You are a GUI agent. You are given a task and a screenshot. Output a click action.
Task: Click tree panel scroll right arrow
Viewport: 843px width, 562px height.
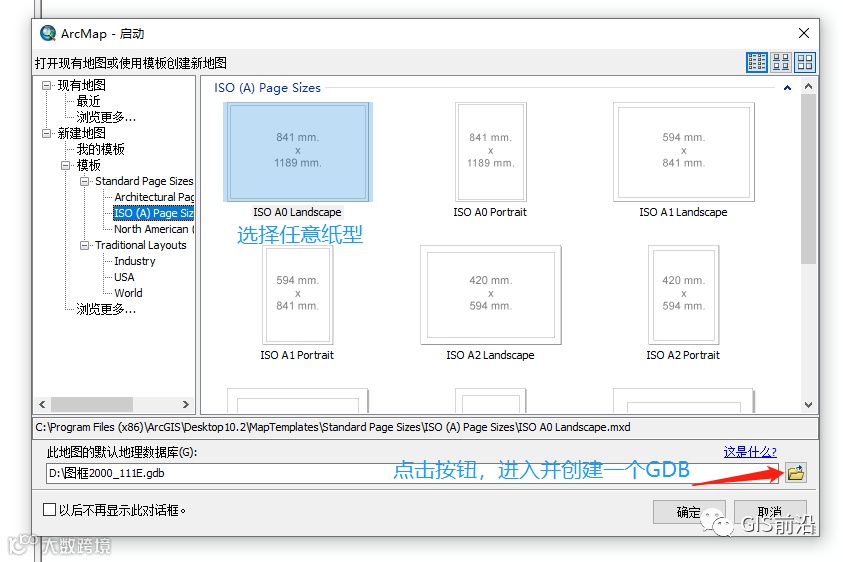click(186, 404)
